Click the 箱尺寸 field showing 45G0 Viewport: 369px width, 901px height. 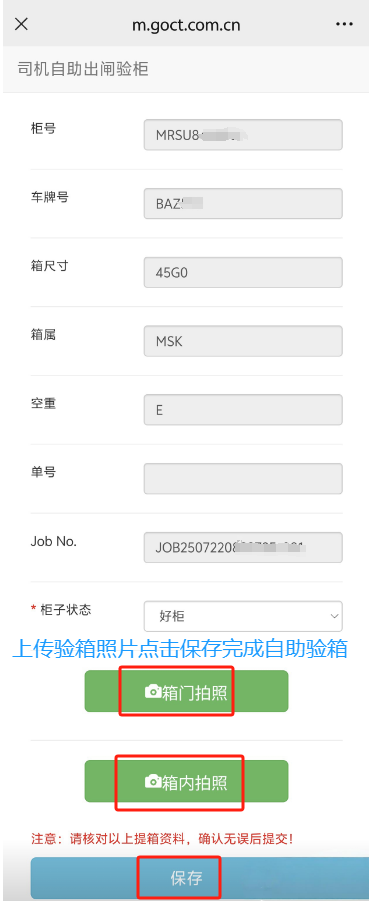pos(243,272)
